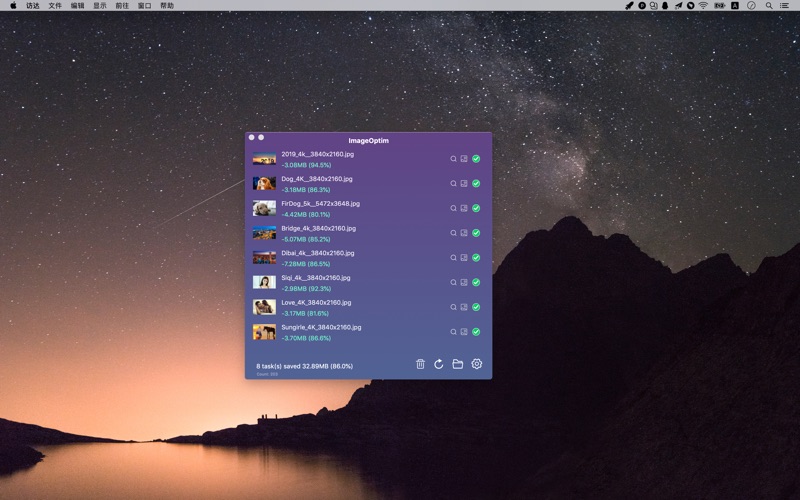Click green checkmark for Dibai_4k__3840x2160.jpg
This screenshot has width=800, height=500.
point(476,258)
